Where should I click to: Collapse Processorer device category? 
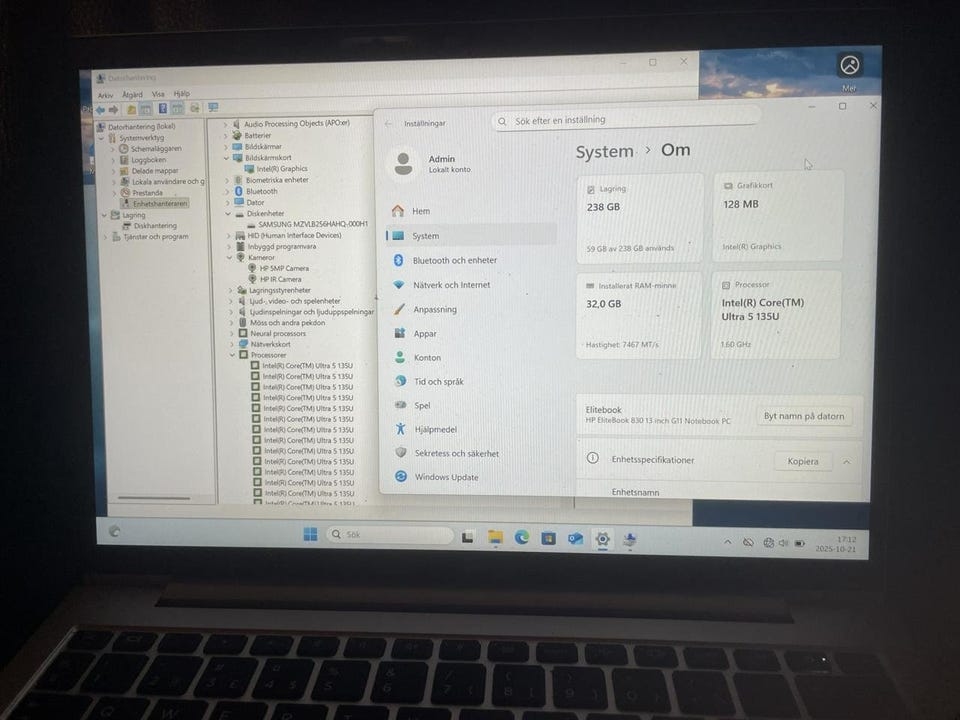pos(232,354)
